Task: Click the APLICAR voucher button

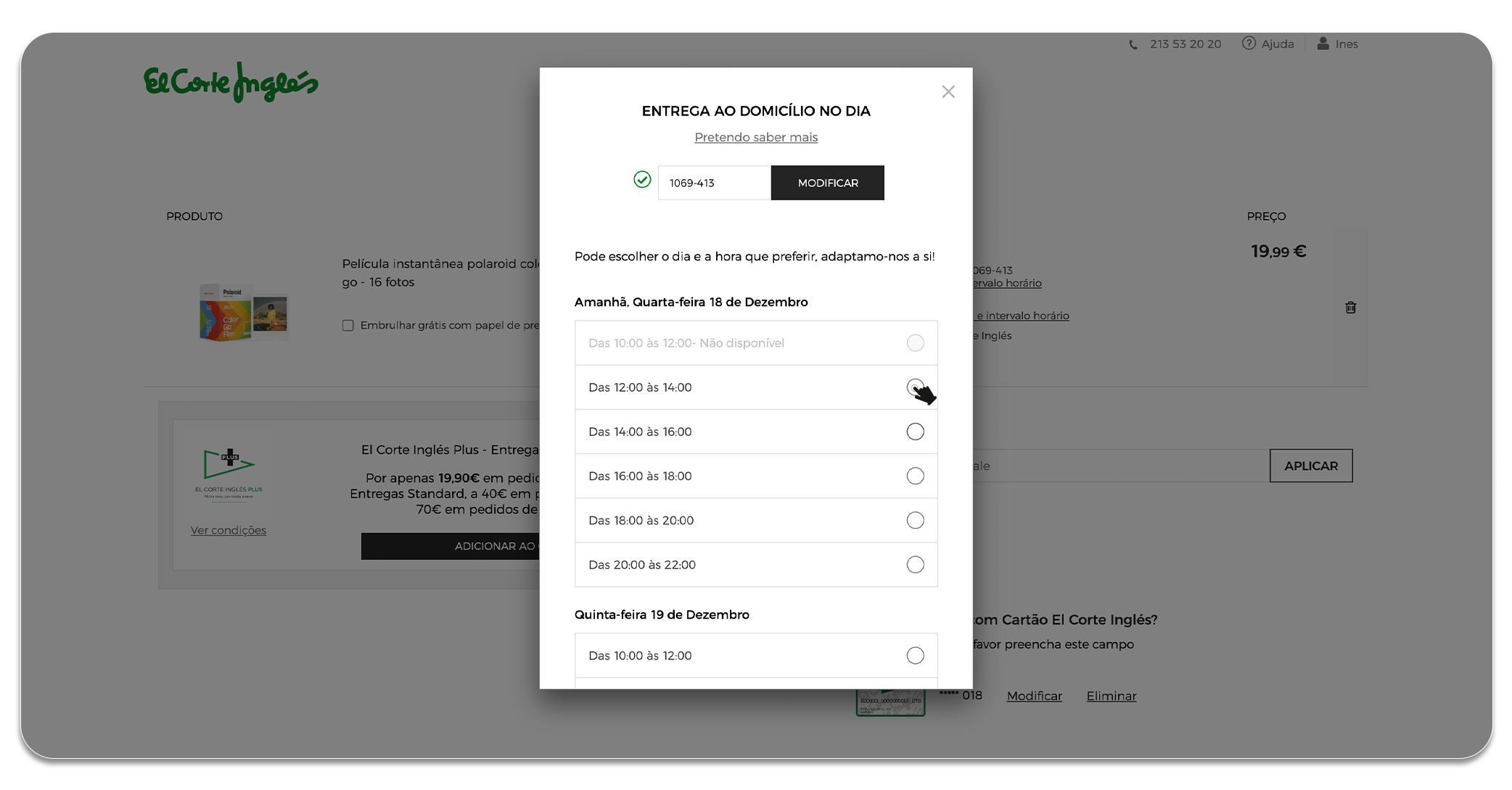Action: (1311, 466)
